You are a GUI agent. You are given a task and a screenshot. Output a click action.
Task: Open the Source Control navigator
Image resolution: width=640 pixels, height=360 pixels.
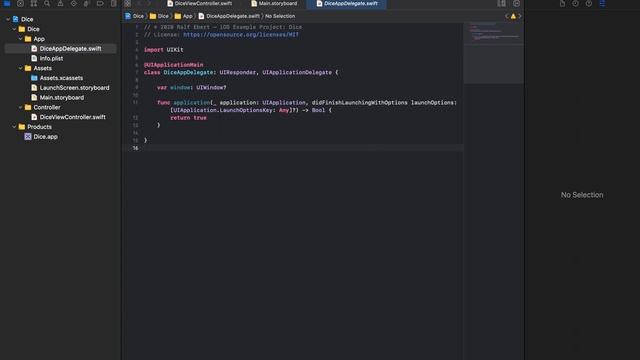click(20, 4)
